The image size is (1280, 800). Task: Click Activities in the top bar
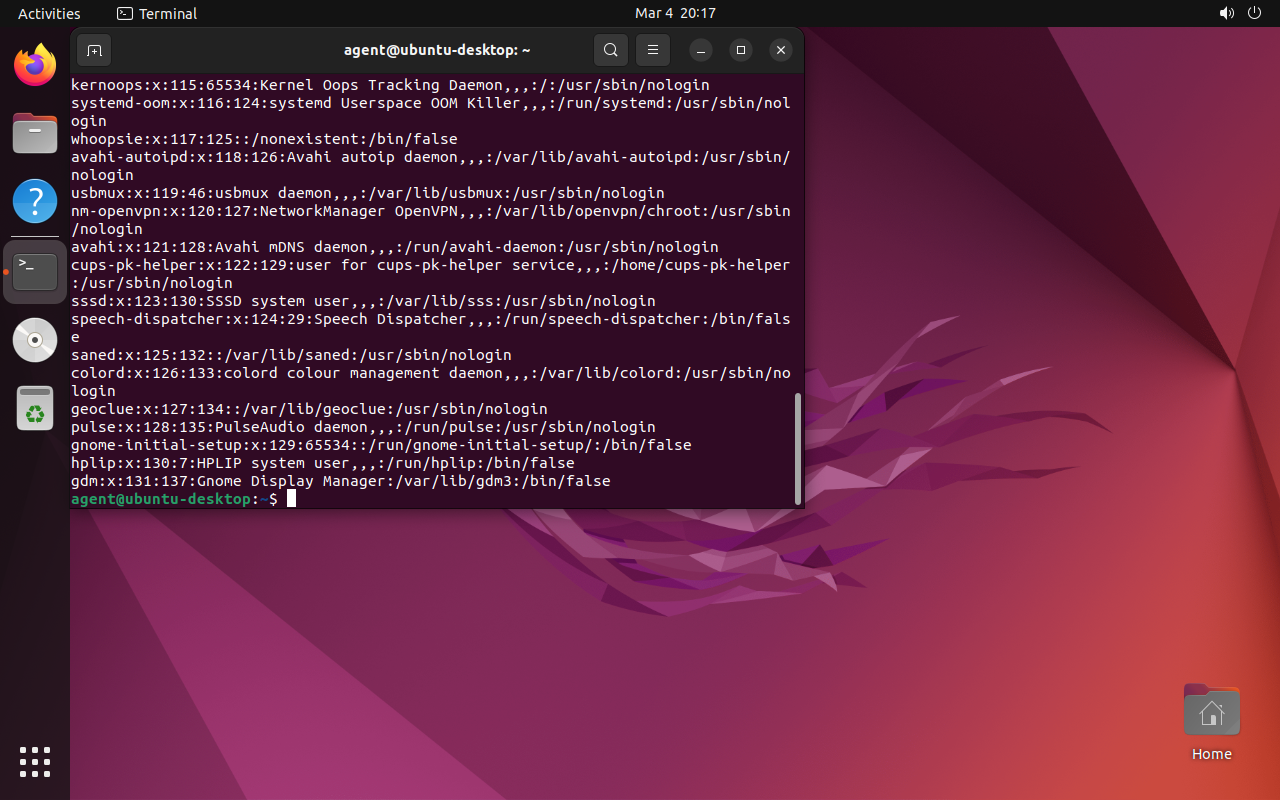[48, 13]
